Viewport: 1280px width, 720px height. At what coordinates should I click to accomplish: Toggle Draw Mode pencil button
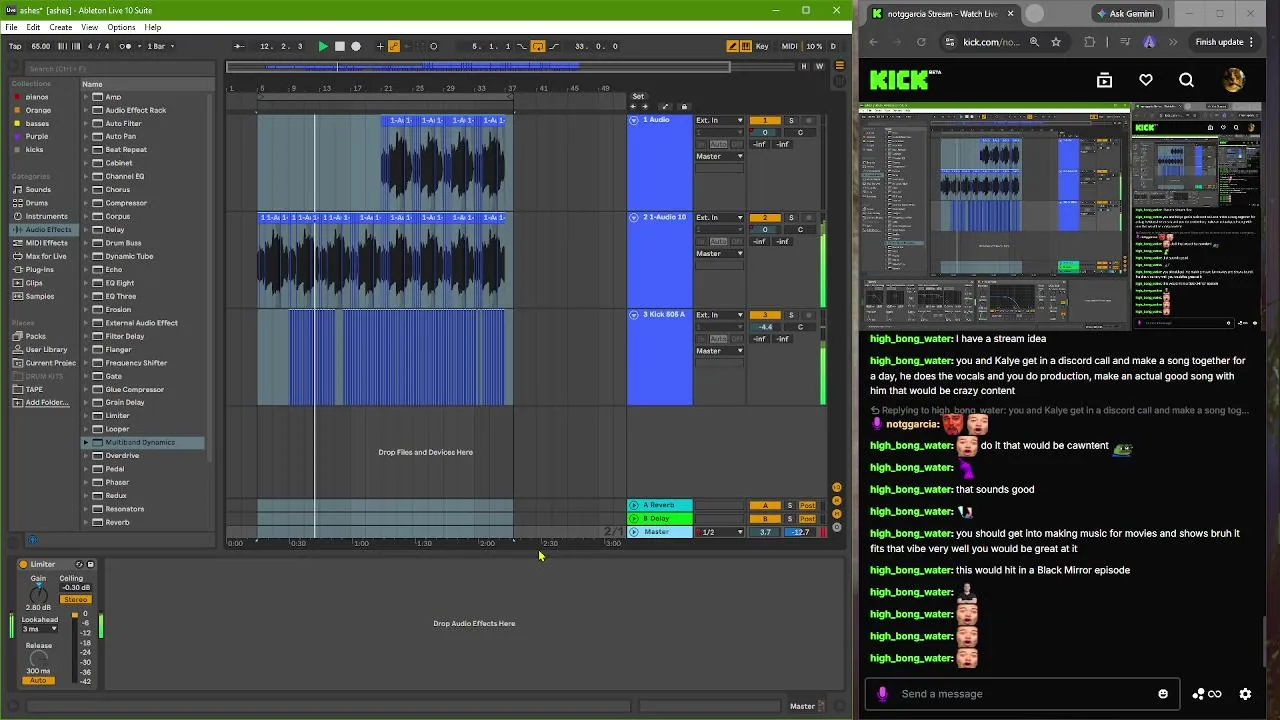[x=733, y=46]
